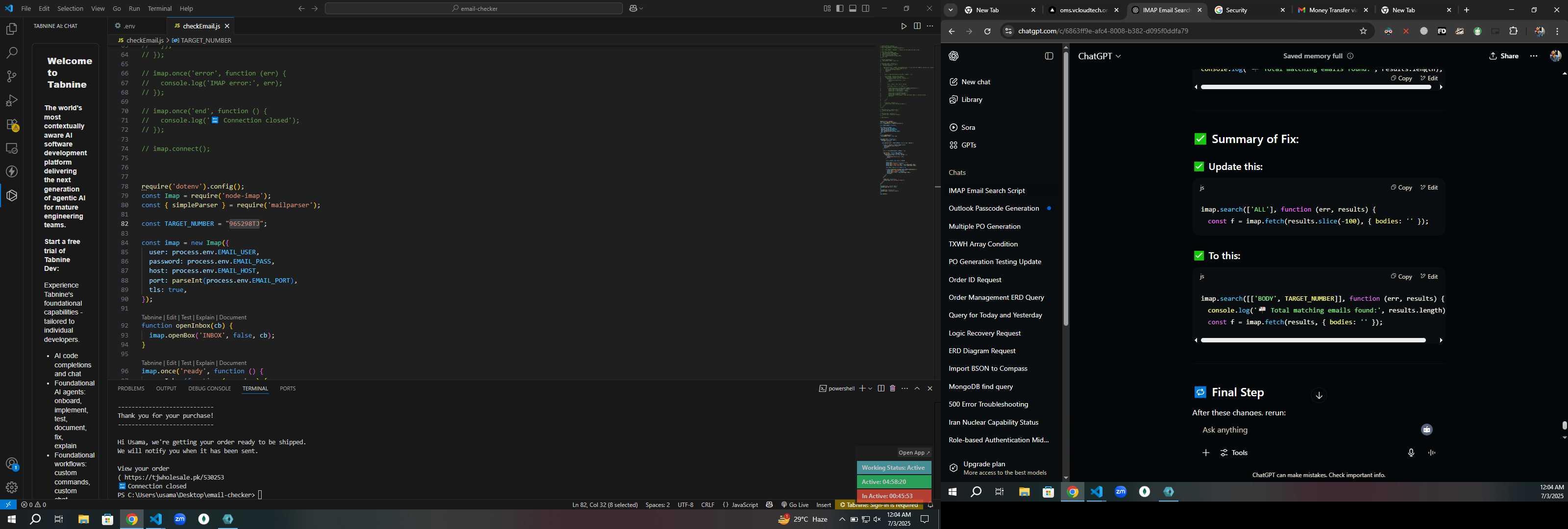Open the Manage gear in VS Code
The image size is (1568, 529).
12,487
